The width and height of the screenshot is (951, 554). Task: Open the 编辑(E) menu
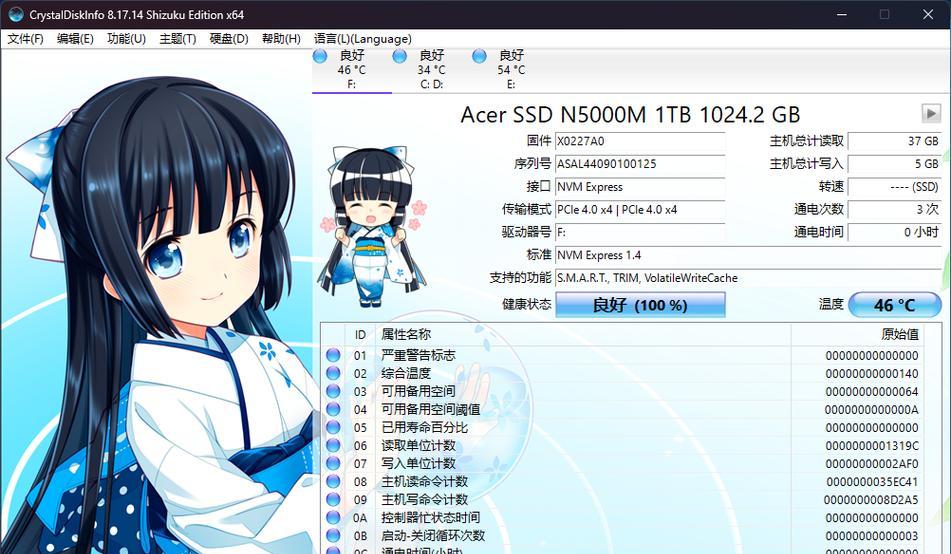(75, 39)
